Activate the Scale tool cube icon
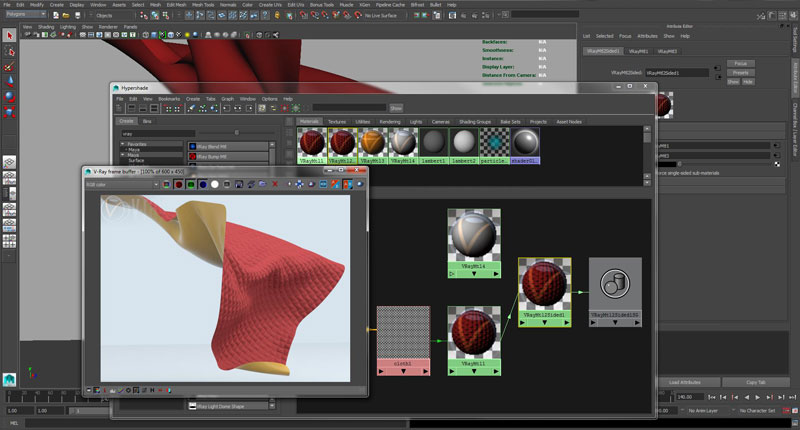The height and width of the screenshot is (430, 800). [9, 112]
